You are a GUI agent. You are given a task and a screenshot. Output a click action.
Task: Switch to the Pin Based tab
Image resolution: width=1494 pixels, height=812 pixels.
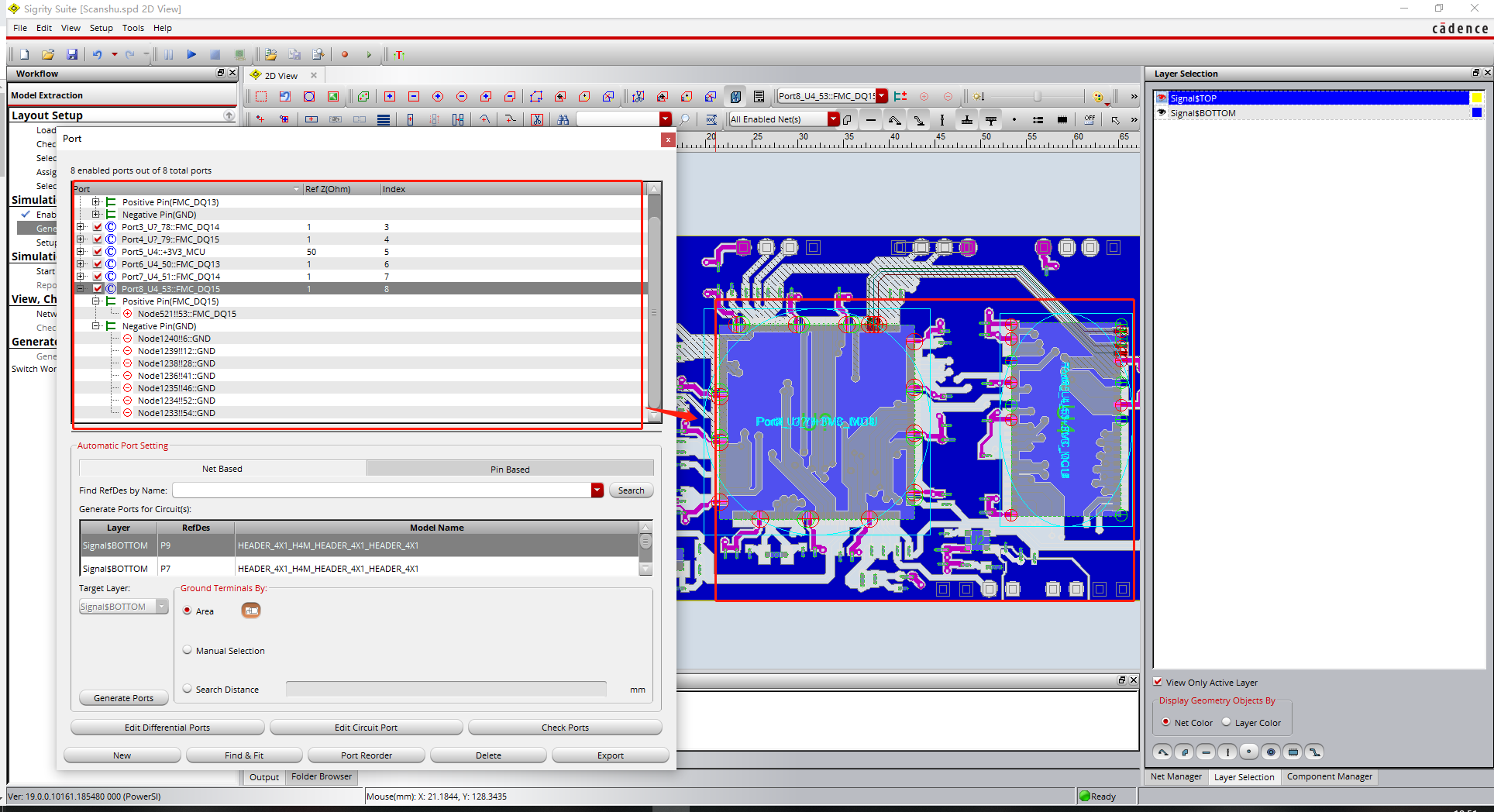tap(509, 468)
